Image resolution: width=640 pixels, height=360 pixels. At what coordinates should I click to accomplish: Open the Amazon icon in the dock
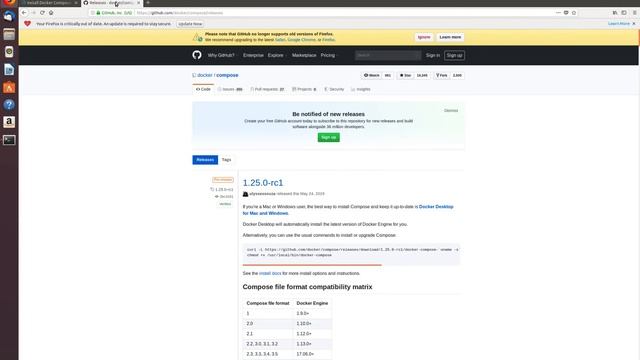(x=9, y=122)
